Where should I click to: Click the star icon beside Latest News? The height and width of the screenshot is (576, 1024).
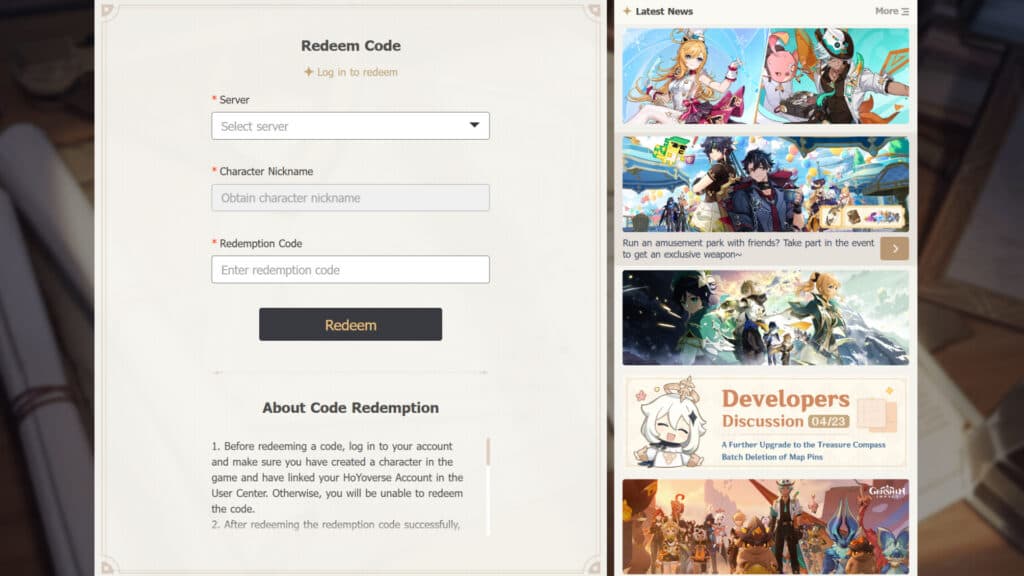pos(627,11)
